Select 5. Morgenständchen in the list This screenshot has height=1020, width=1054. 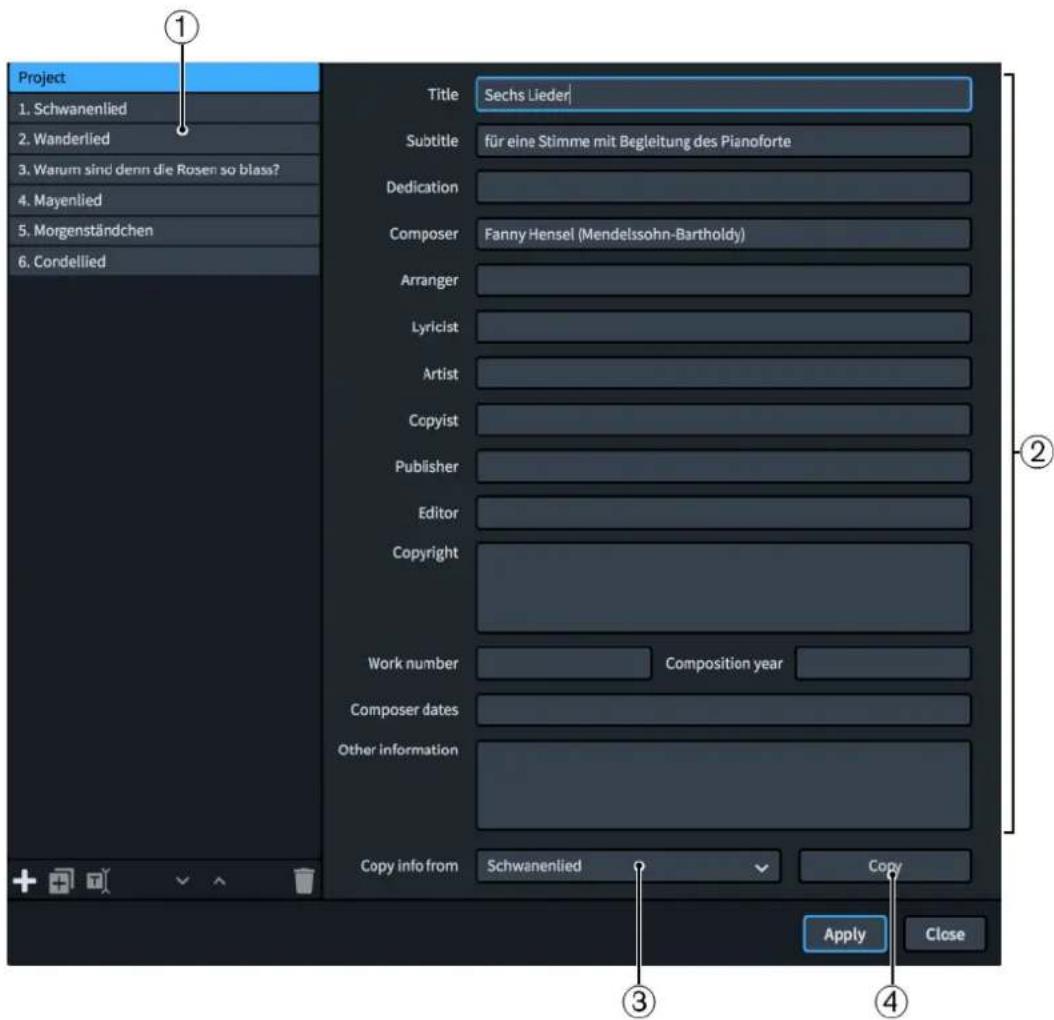163,231
